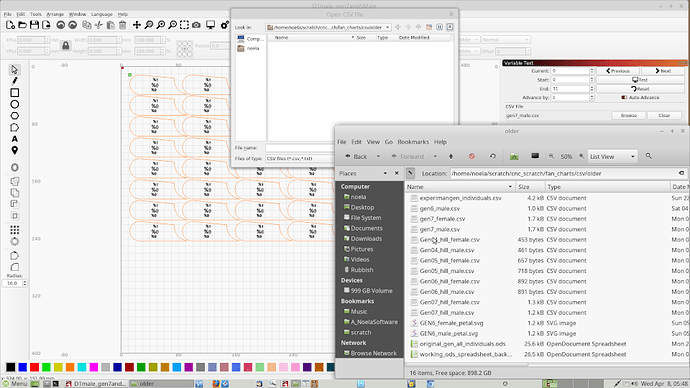
Task: Toggle the aspect ratio lock icon
Action: point(66,45)
